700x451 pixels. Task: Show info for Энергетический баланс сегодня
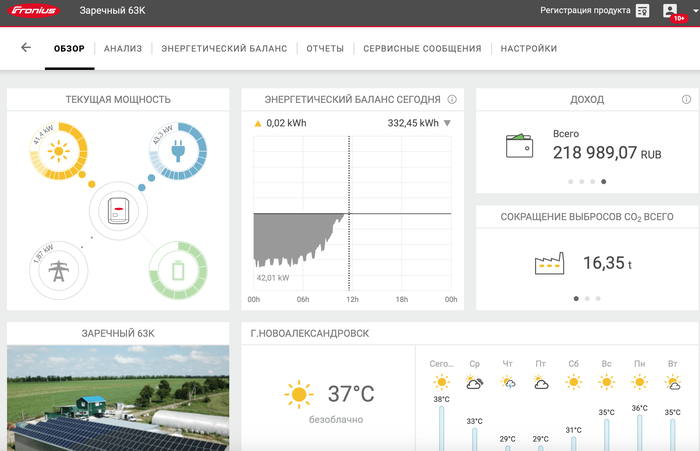click(452, 100)
